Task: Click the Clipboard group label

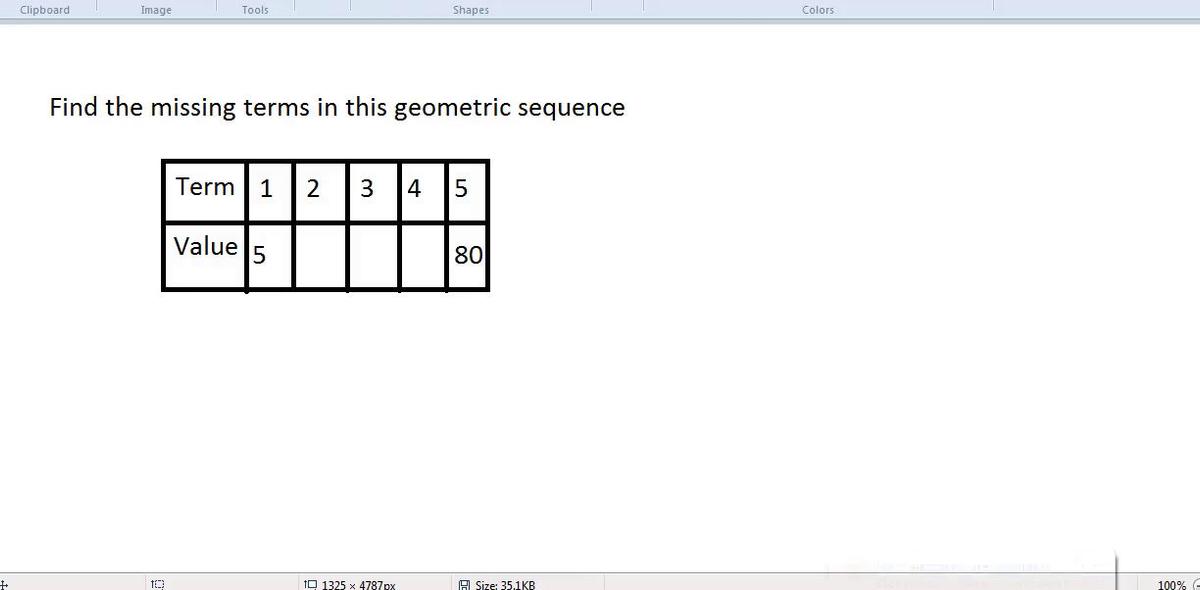Action: point(45,10)
